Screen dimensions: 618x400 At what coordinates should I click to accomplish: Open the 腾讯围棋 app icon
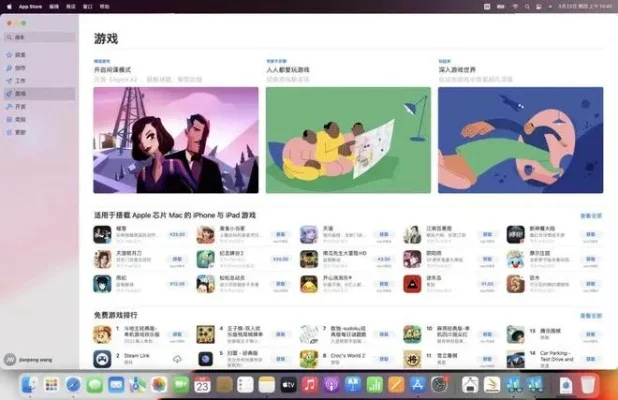[516, 334]
